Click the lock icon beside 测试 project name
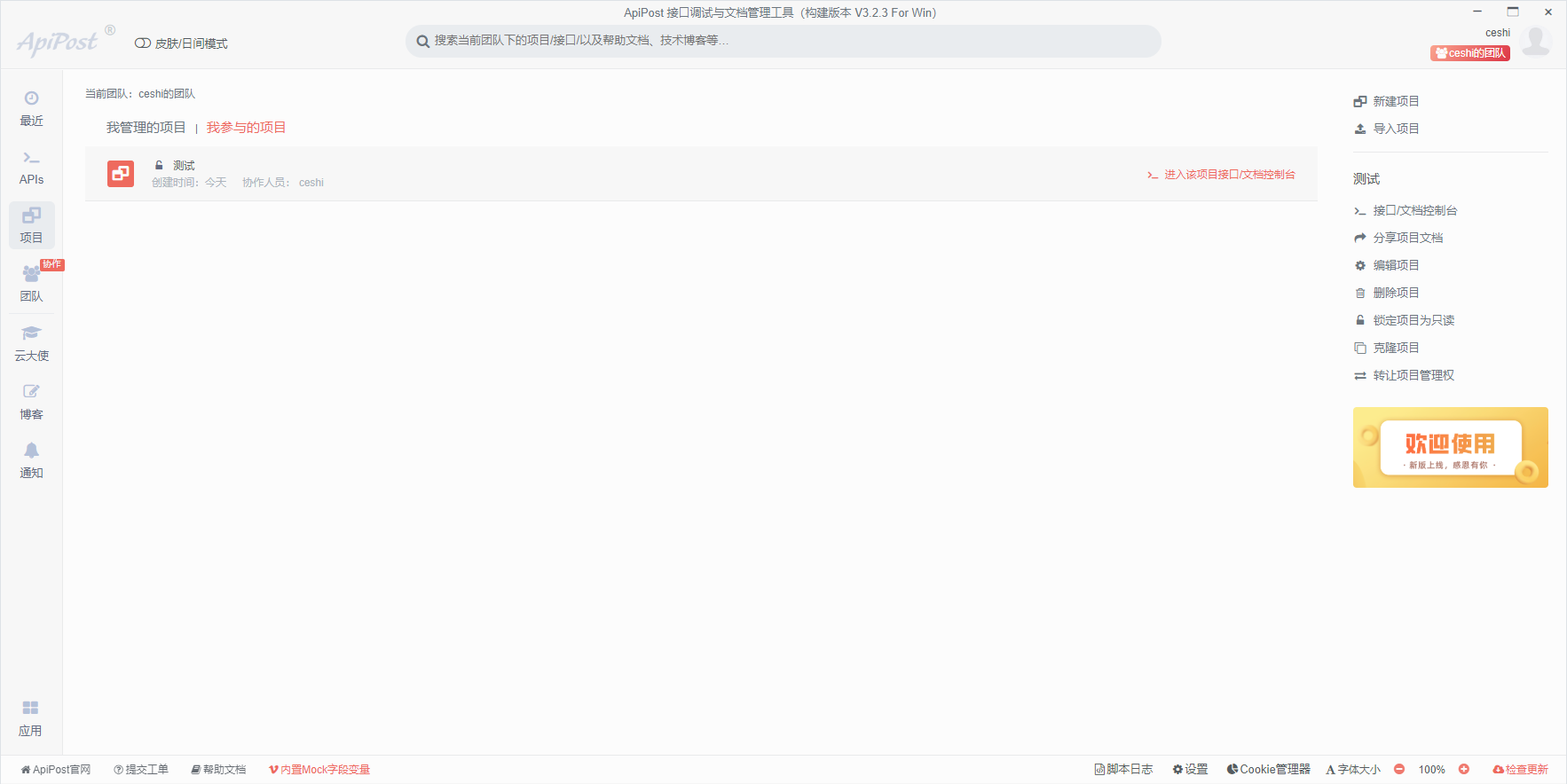This screenshot has height=784, width=1567. pyautogui.click(x=159, y=165)
